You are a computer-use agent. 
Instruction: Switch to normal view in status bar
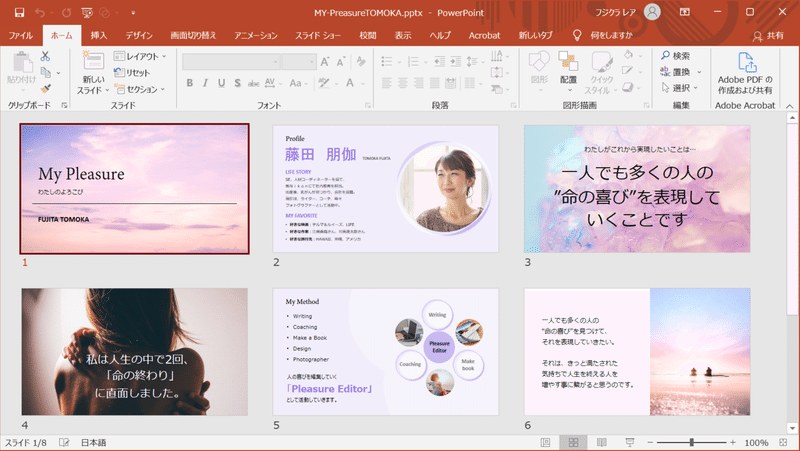(545, 442)
